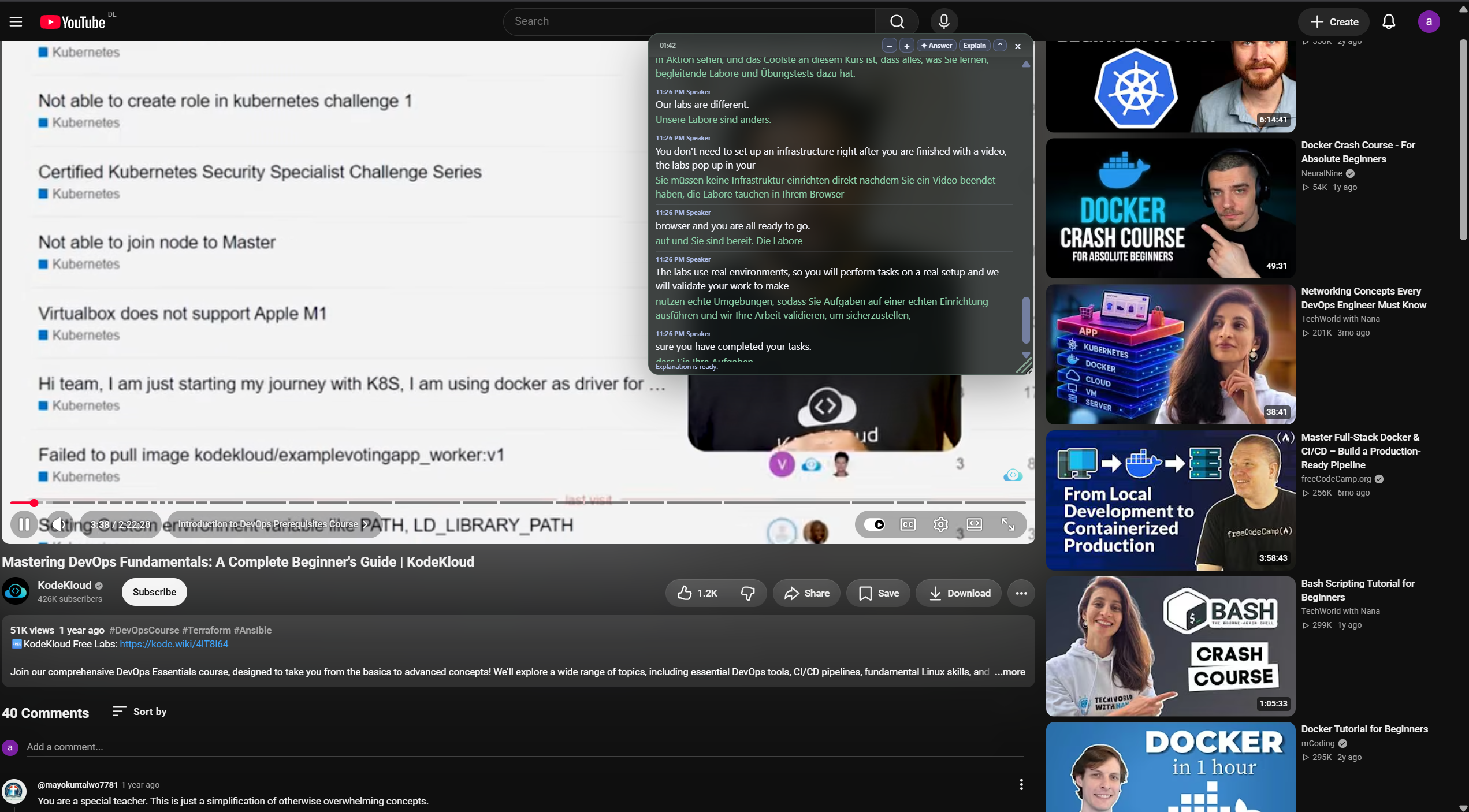Open the YouTube guide hamburger menu

[x=16, y=22]
